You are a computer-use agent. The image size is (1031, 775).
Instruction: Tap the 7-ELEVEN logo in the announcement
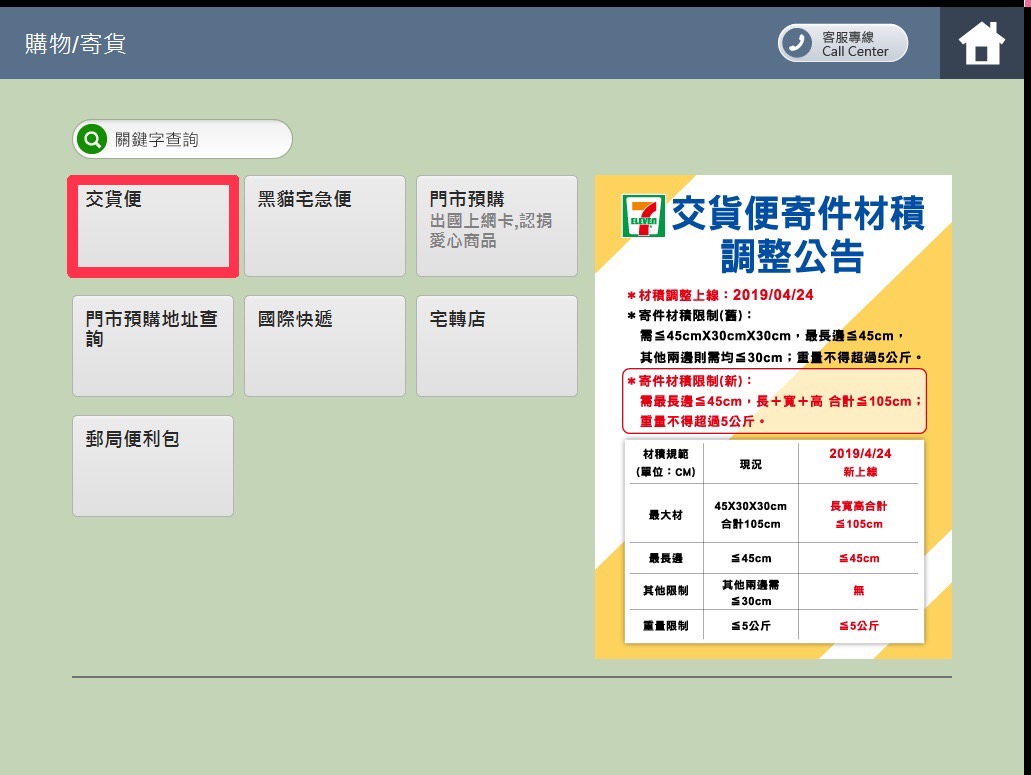[x=643, y=216]
